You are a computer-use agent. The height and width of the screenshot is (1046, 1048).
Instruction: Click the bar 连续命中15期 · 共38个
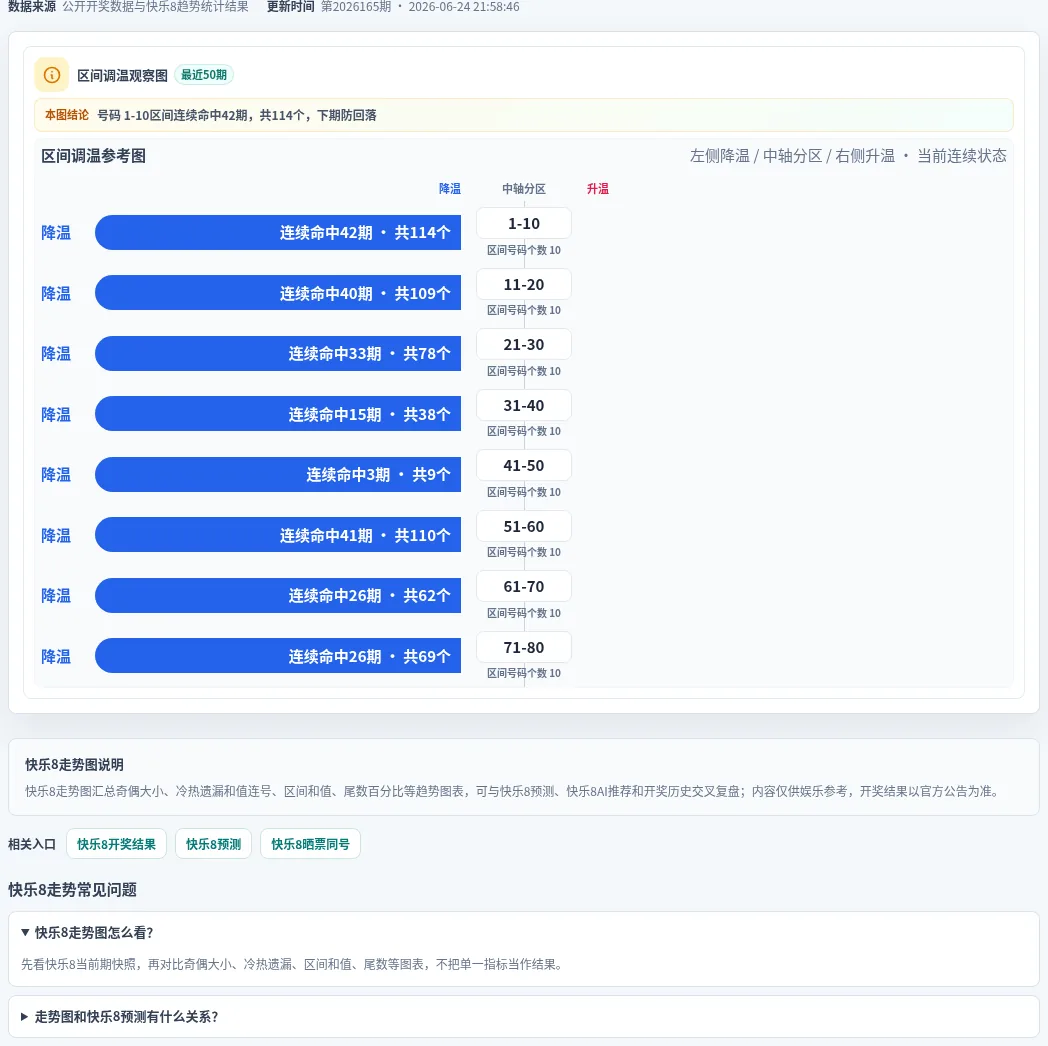click(278, 414)
